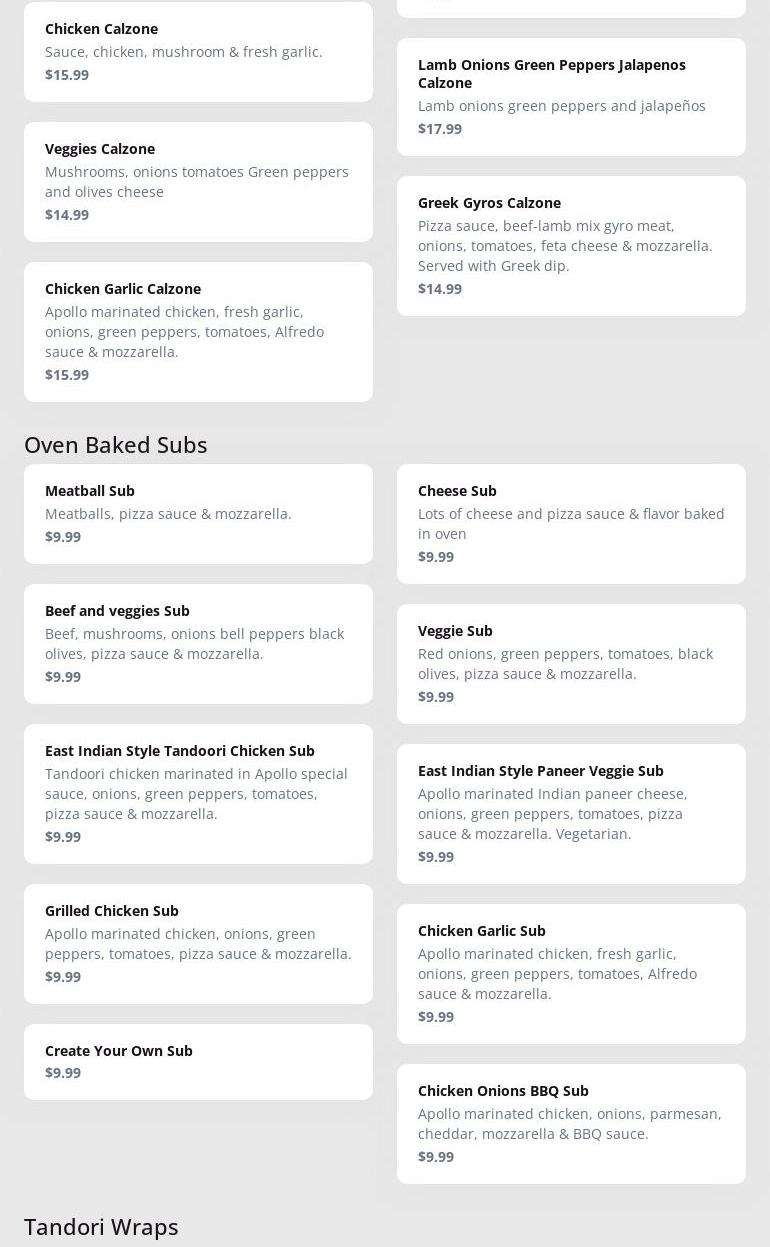Click the Greek Gyros Calzone description text

coord(565,246)
